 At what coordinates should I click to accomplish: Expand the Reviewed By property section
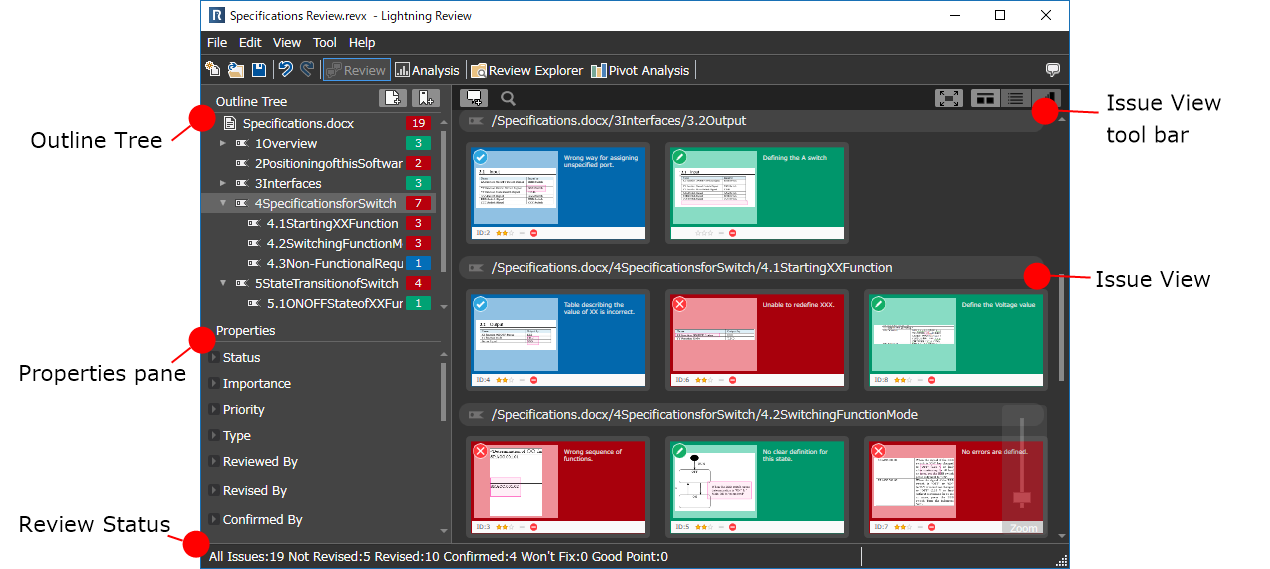tap(214, 461)
